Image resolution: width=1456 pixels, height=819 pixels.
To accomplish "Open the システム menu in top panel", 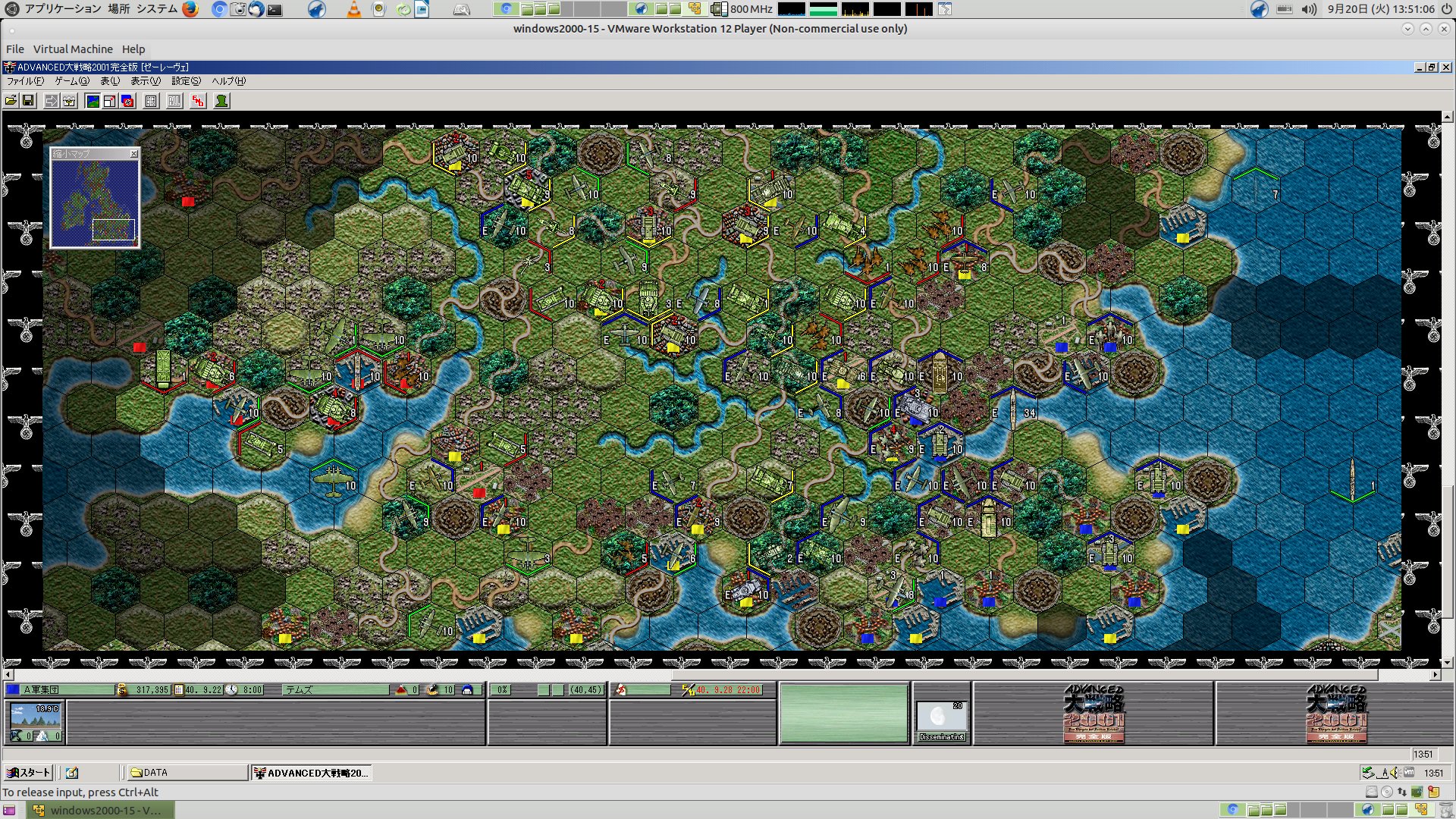I will point(157,9).
